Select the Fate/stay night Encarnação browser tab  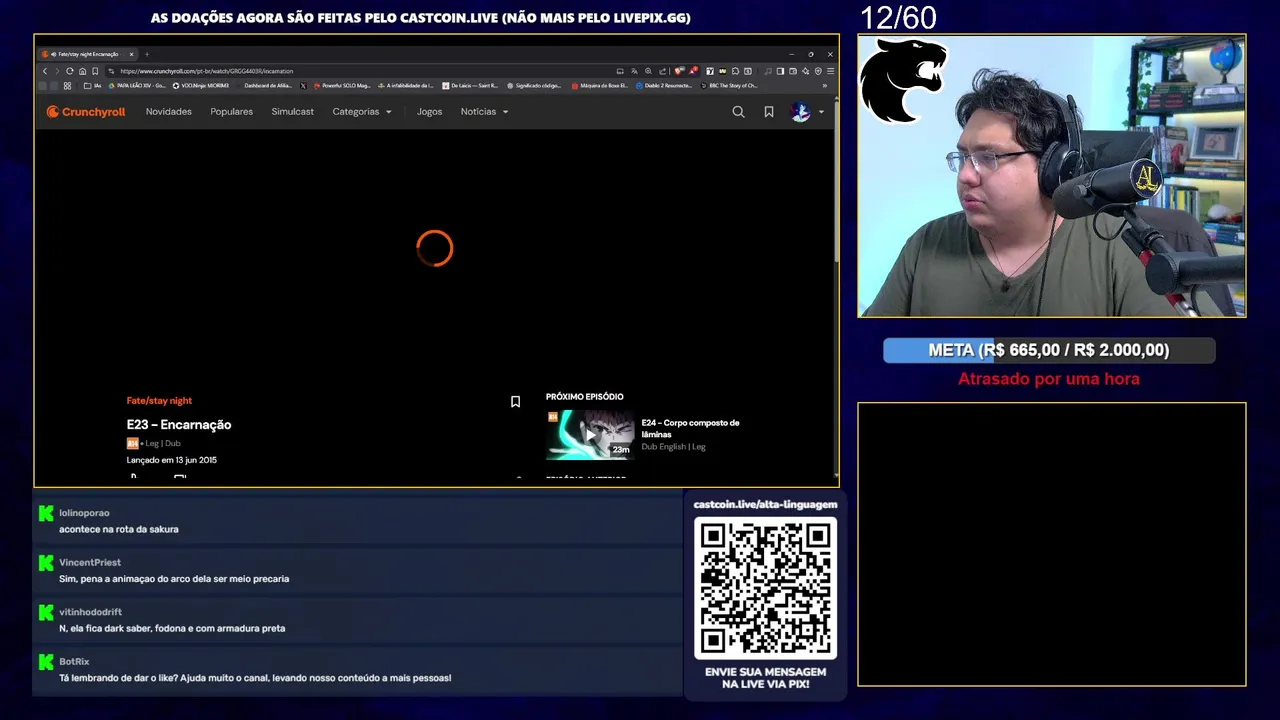click(87, 54)
